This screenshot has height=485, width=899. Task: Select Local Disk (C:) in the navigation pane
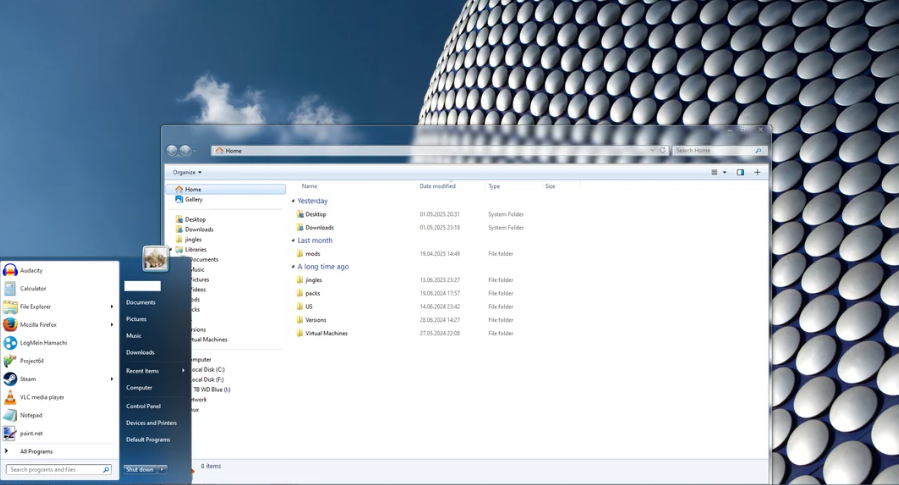[x=208, y=370]
